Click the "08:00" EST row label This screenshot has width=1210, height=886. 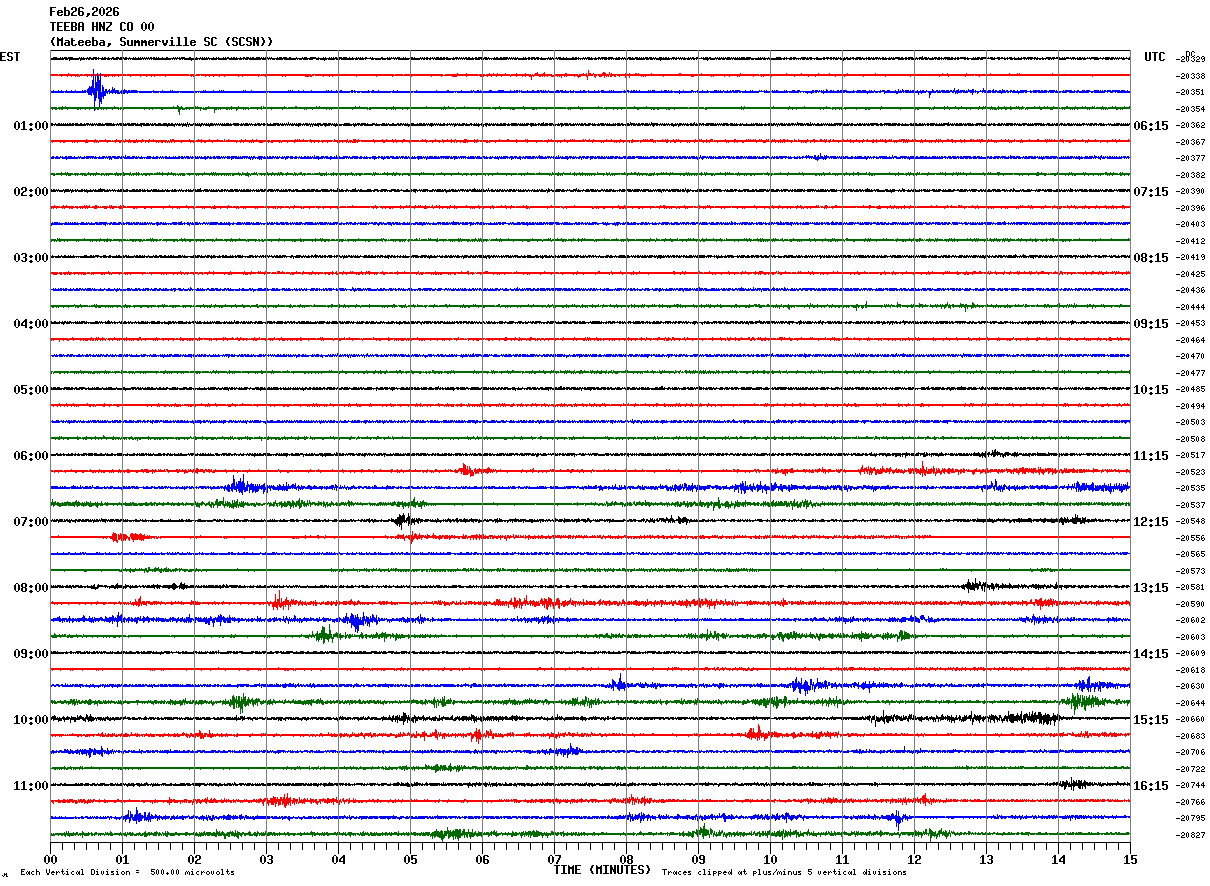point(31,588)
